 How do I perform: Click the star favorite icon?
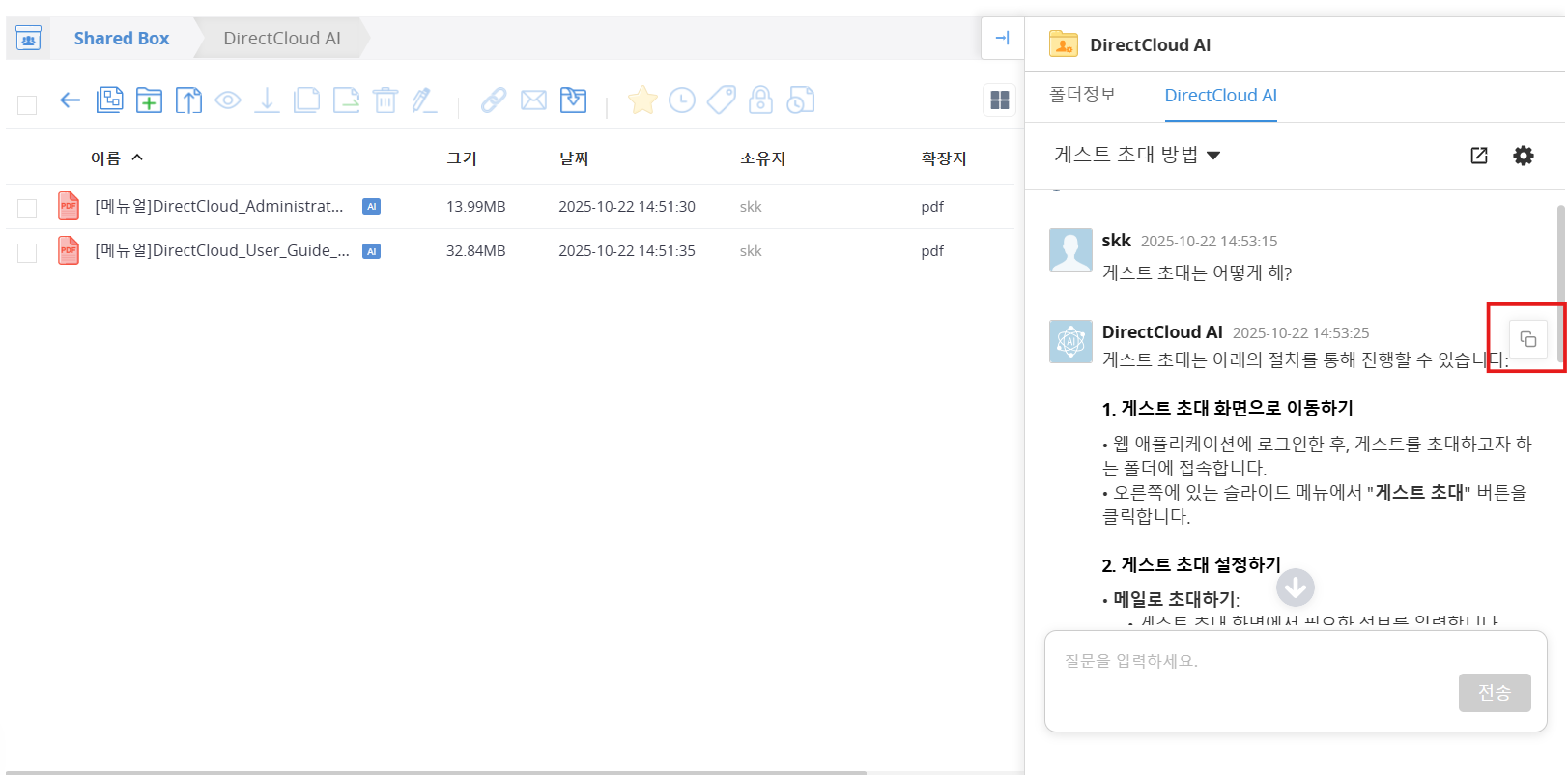pos(642,100)
